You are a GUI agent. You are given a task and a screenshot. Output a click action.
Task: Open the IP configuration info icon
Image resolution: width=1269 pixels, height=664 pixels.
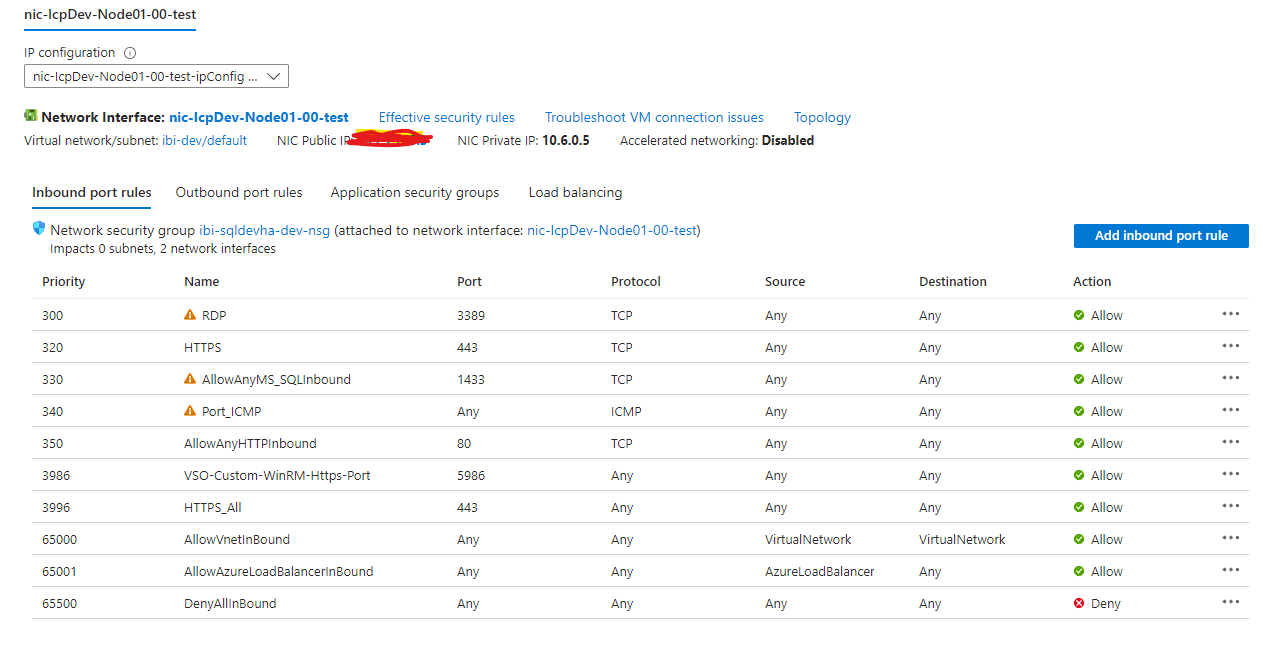point(130,53)
